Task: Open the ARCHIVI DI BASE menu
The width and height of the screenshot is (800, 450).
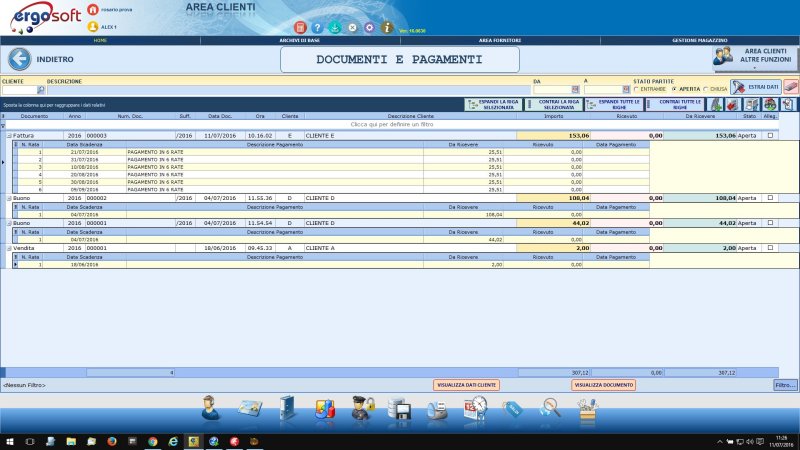Action: pyautogui.click(x=299, y=40)
